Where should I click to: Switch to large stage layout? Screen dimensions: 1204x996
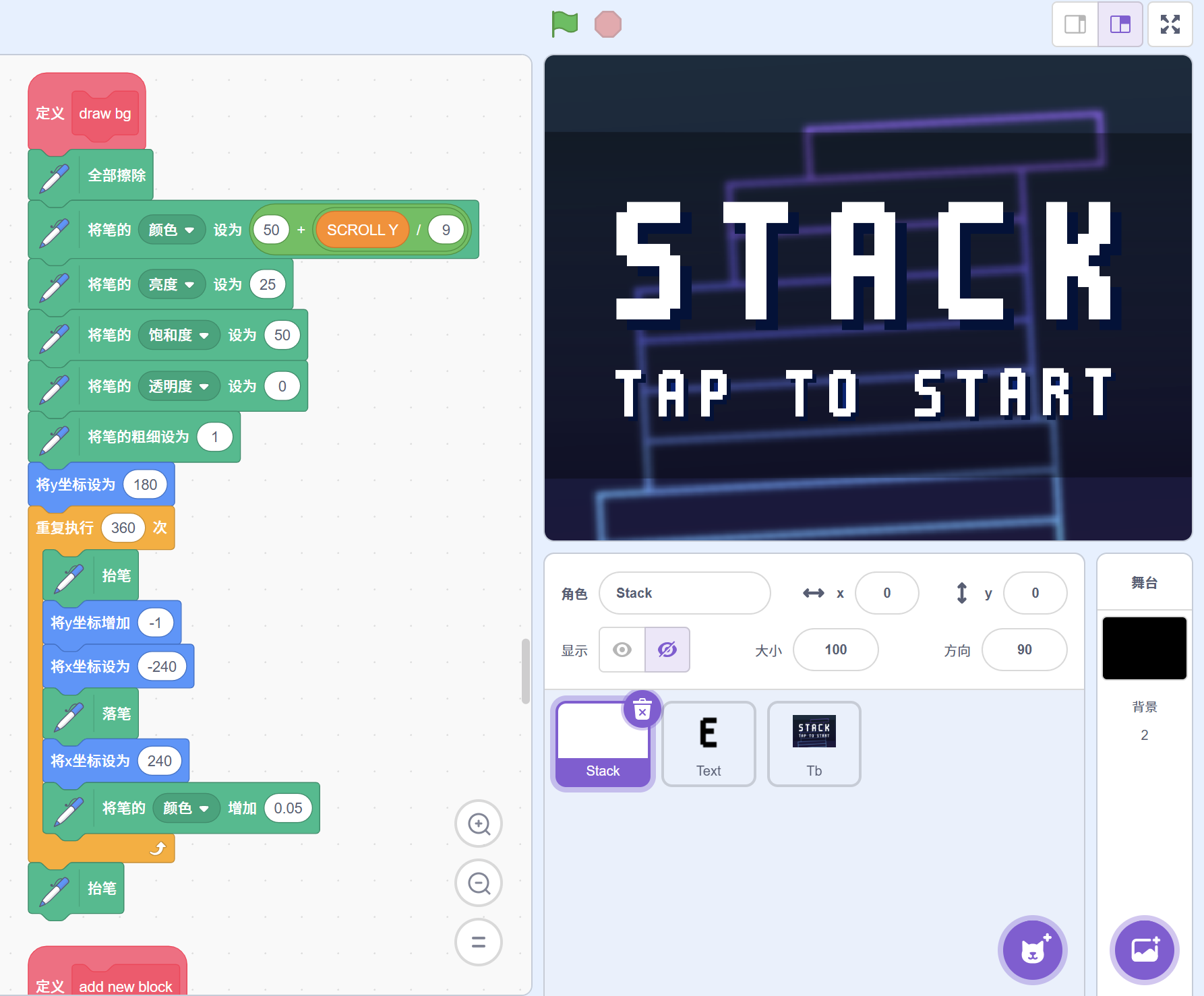[1120, 24]
